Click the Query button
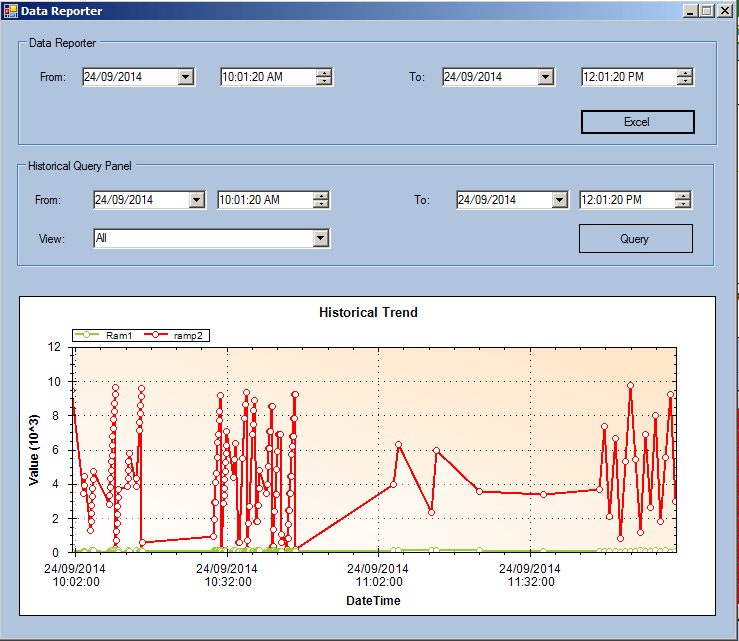The height and width of the screenshot is (641, 739). click(635, 238)
